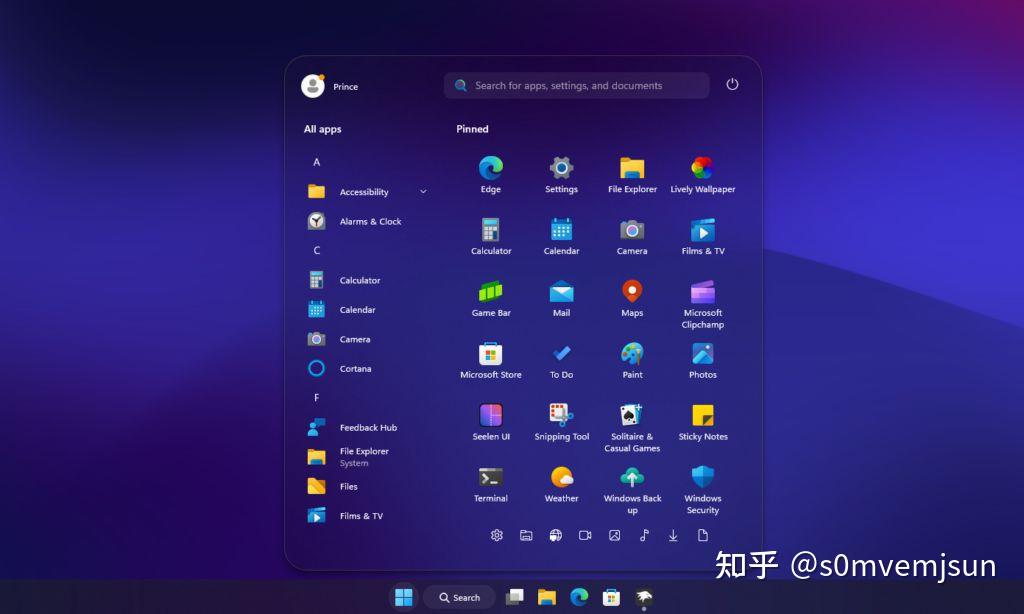Switch to the All apps view

[322, 129]
